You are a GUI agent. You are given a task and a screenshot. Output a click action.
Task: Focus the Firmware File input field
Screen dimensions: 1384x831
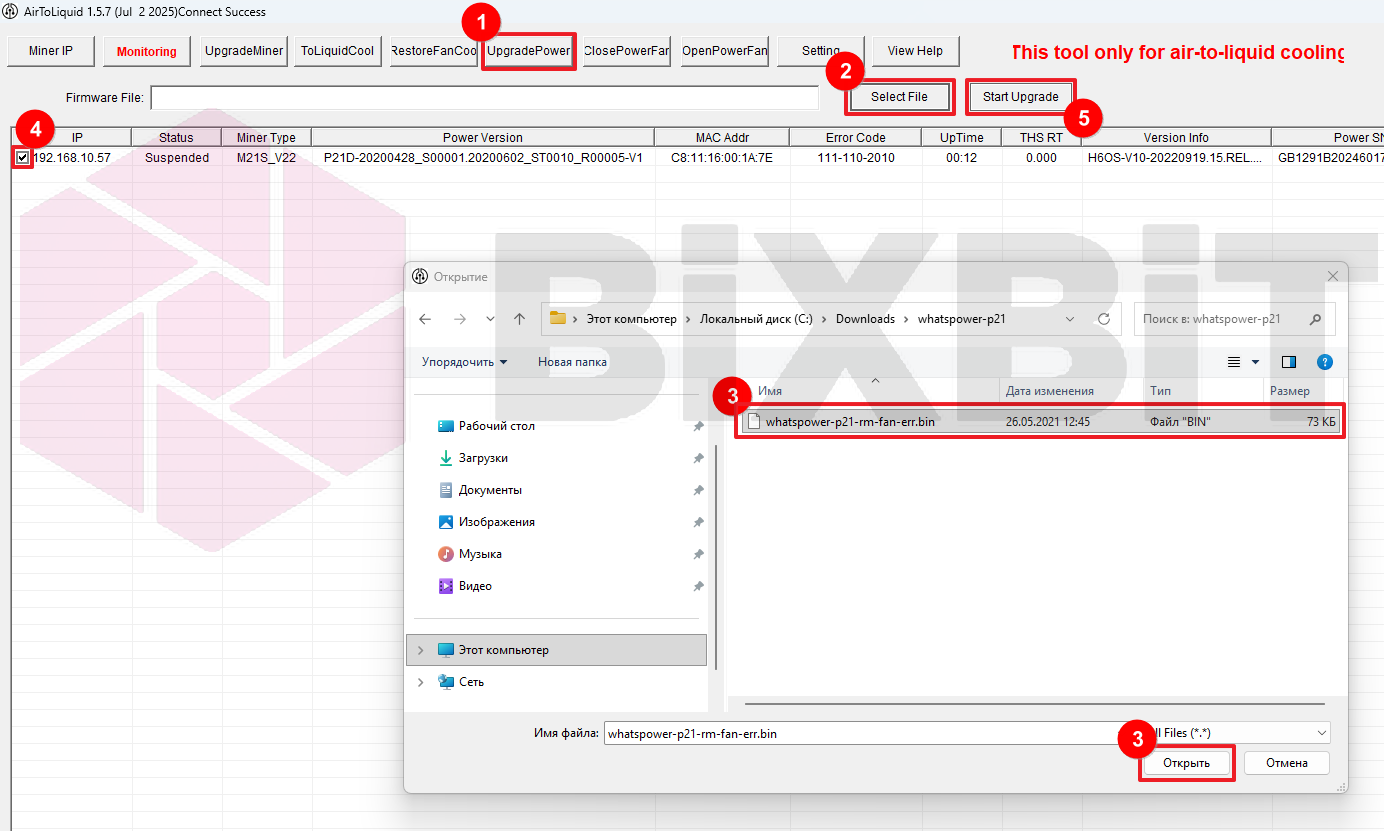pyautogui.click(x=485, y=97)
